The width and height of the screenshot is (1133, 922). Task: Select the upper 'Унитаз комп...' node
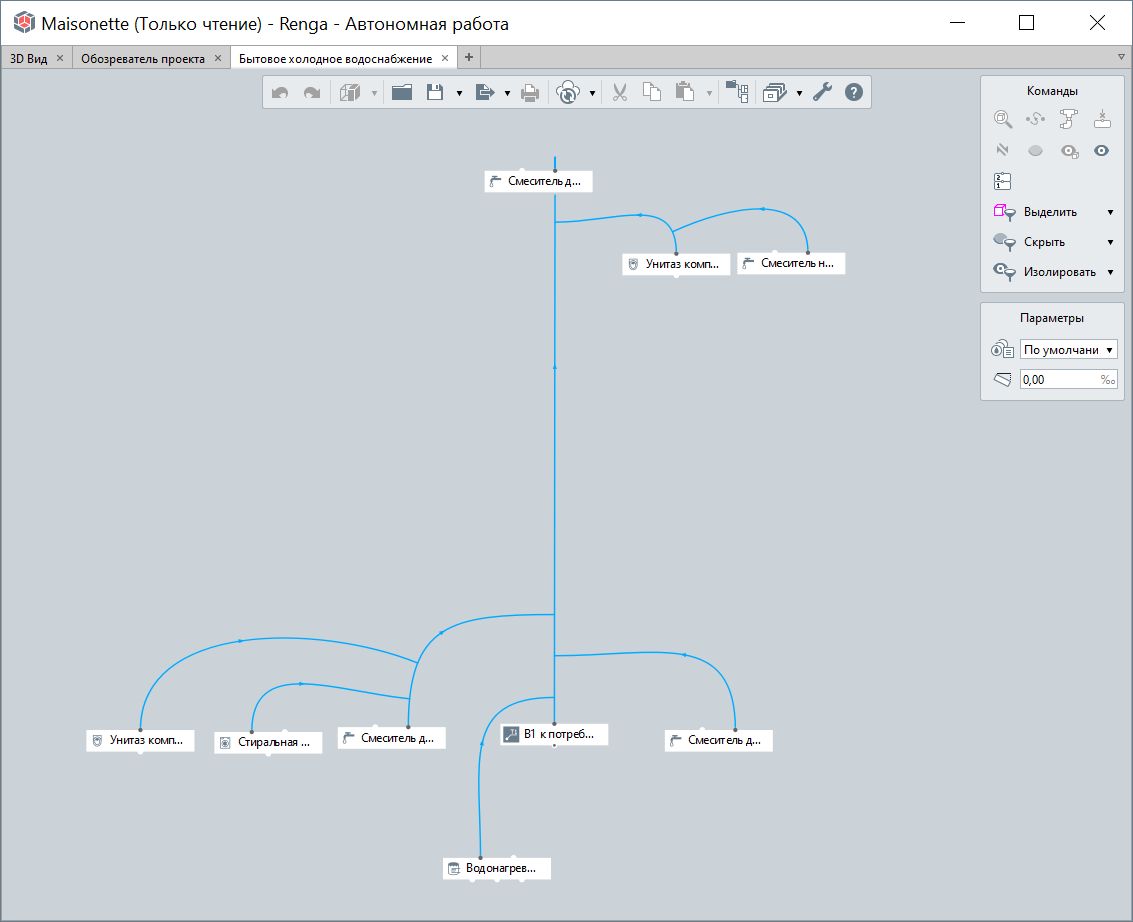pos(676,264)
